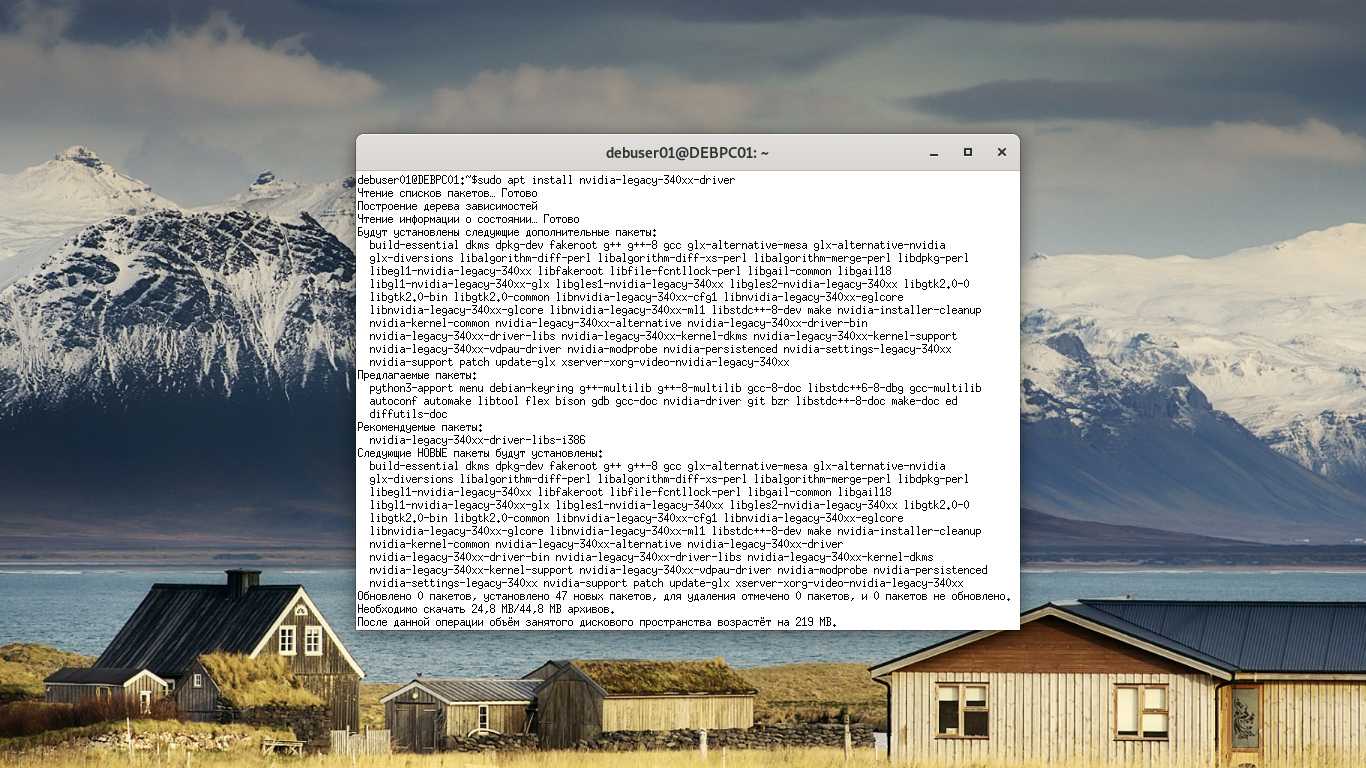Click the line 'Чтение информации о состоянии… Готово'
This screenshot has width=1366, height=768.
[x=468, y=219]
